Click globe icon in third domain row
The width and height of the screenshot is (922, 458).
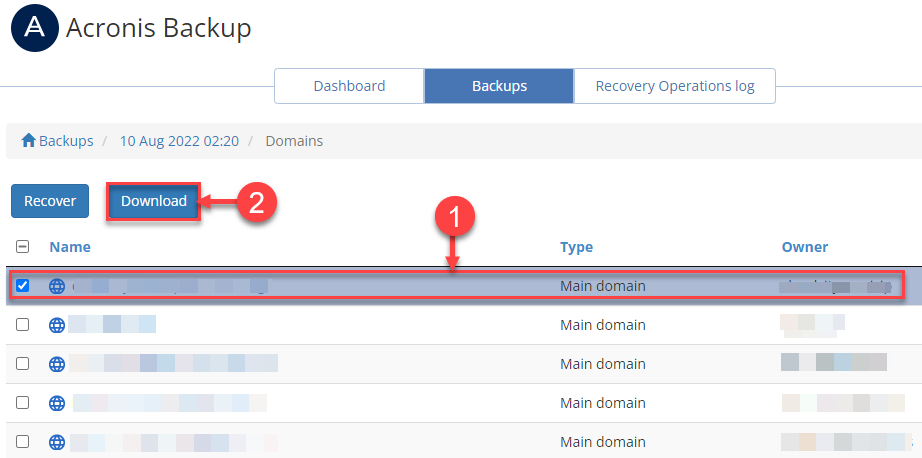tap(57, 363)
